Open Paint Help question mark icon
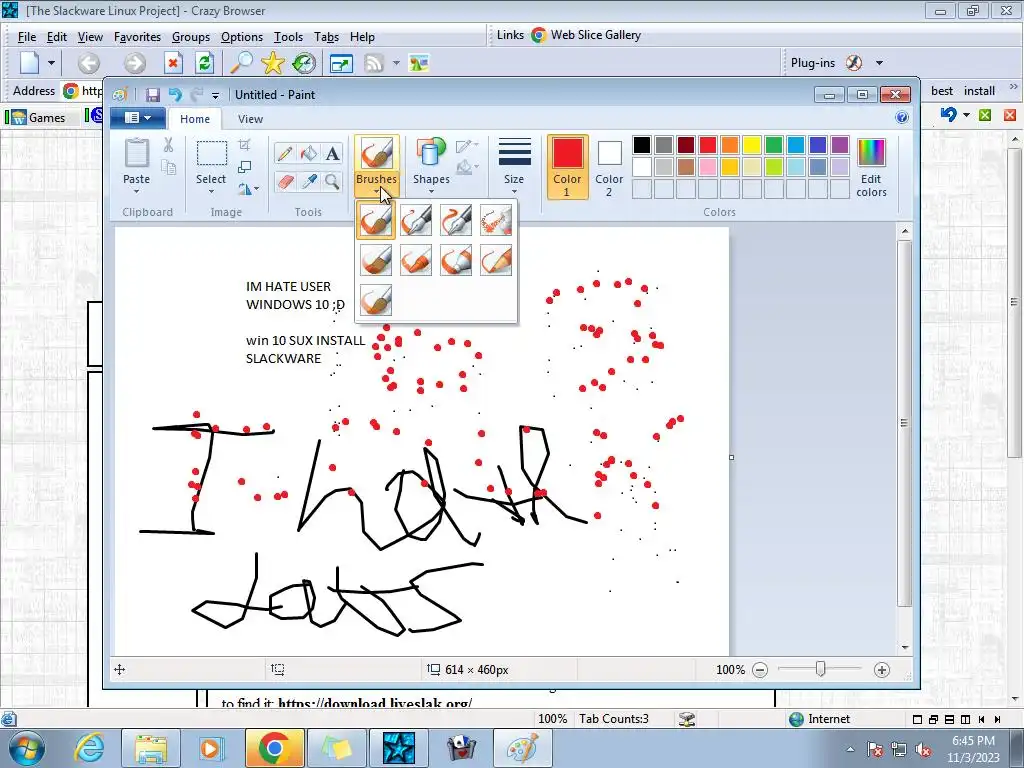Screen dimensions: 1024x768 click(x=902, y=118)
